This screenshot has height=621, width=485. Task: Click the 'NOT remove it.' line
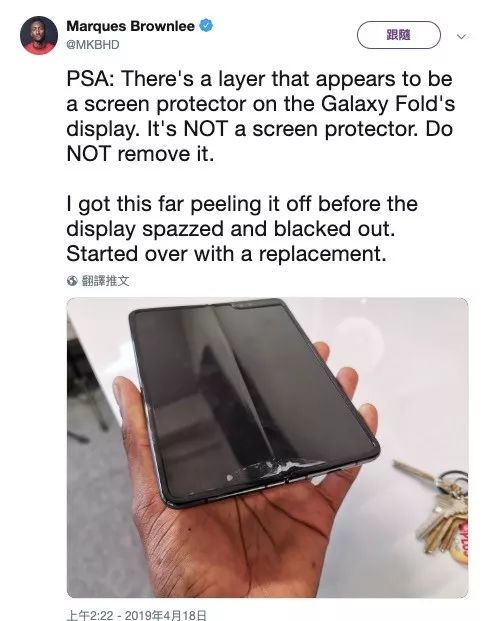point(140,154)
